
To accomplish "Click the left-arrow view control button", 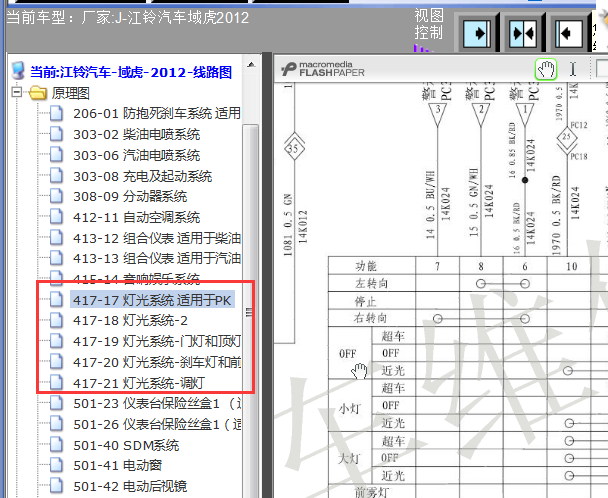I will [568, 33].
